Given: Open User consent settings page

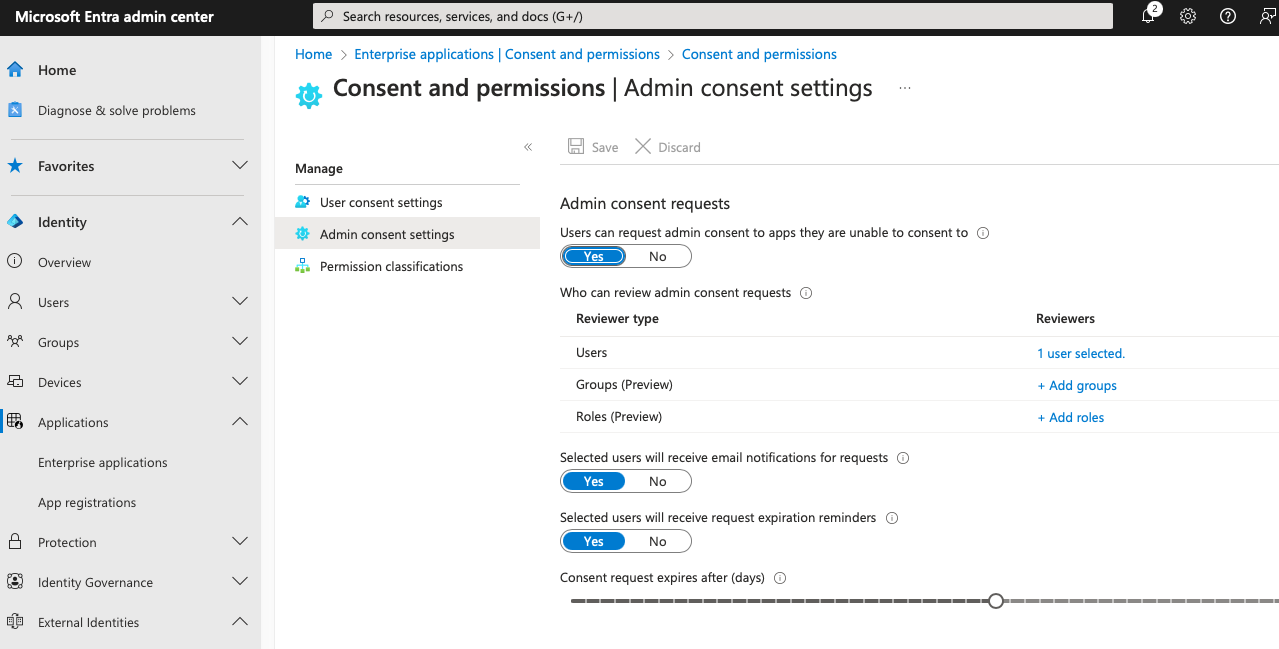Looking at the screenshot, I should tap(381, 202).
